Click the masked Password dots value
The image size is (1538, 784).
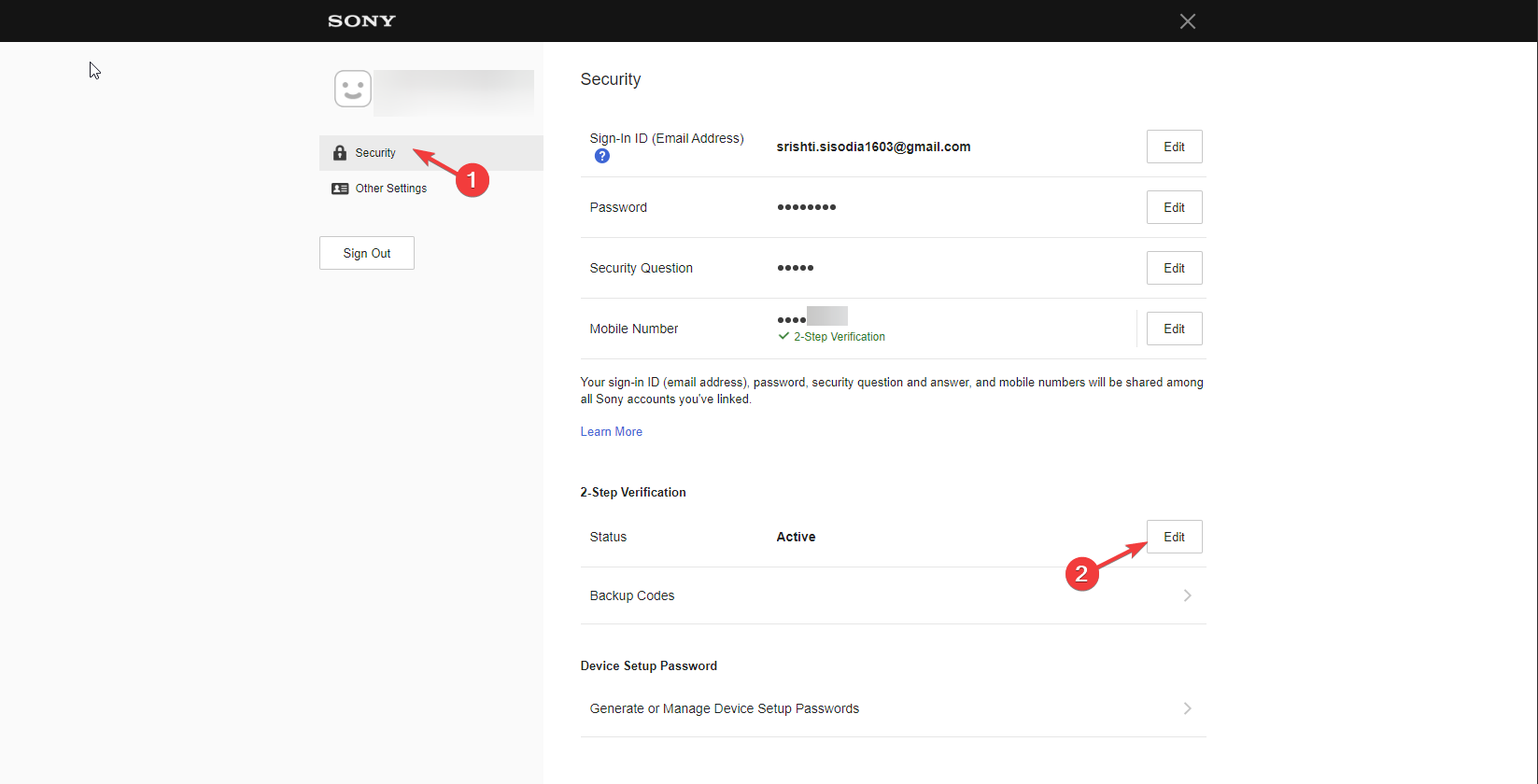coord(806,207)
